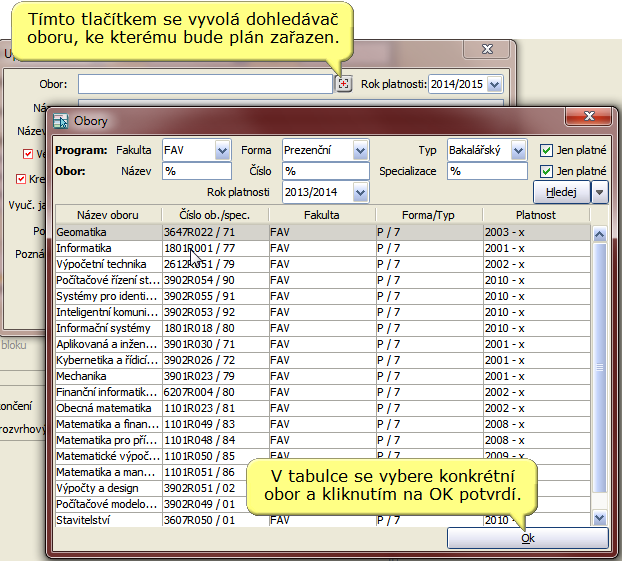Confirm selection with the Ok button
Screen dimensions: 622x561
pos(528,538)
